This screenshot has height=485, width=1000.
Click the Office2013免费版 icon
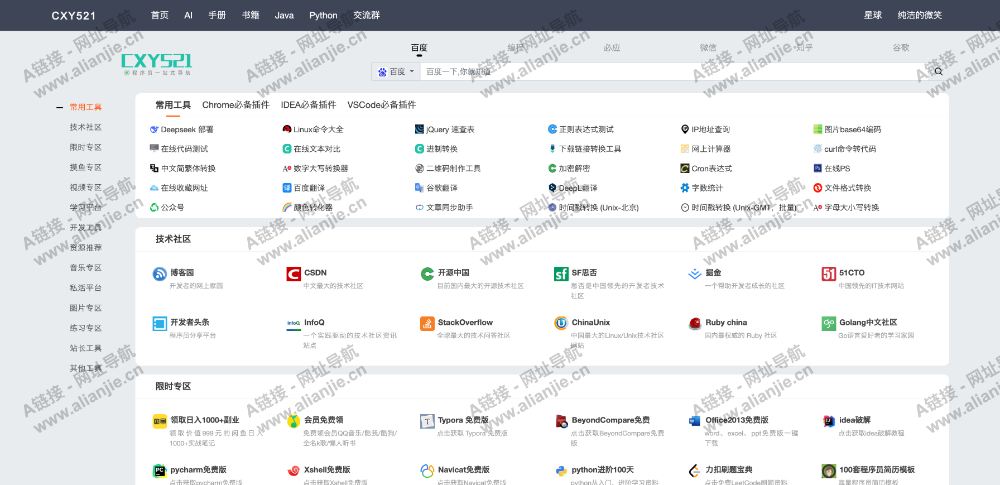point(695,421)
